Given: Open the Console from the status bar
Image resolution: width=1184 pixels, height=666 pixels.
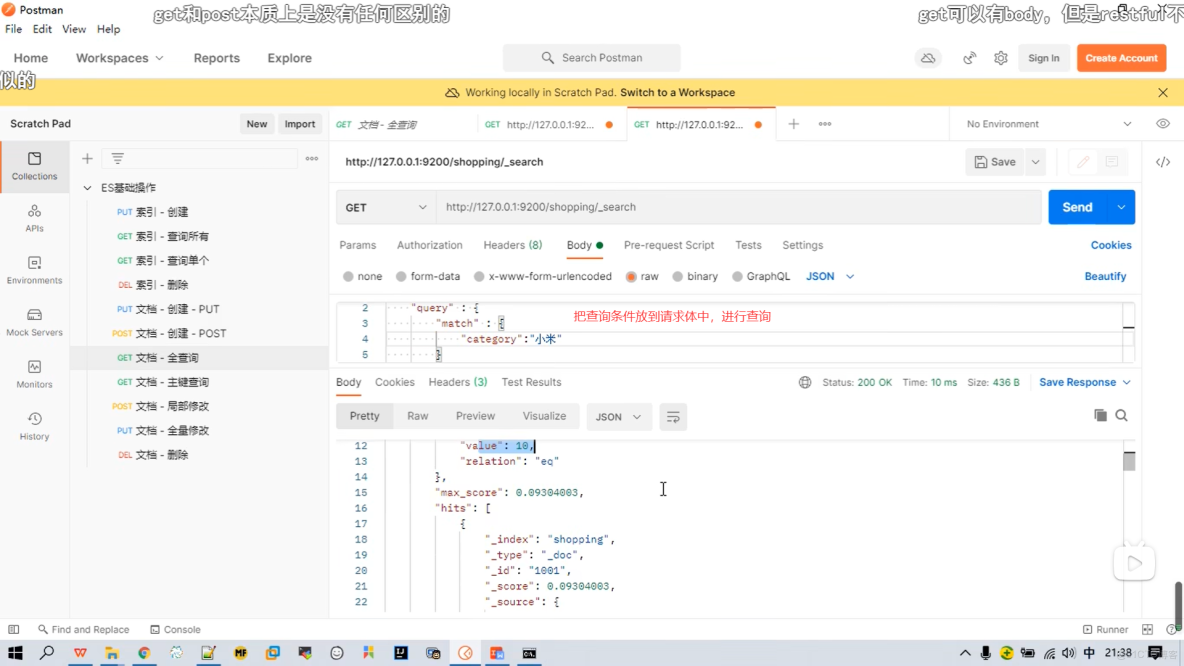Looking at the screenshot, I should click(176, 629).
